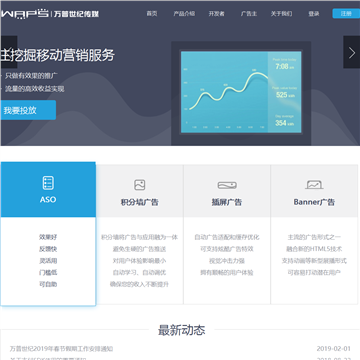Click the 效果好 text
Viewport: 360px width, 360px height.
pos(48,237)
